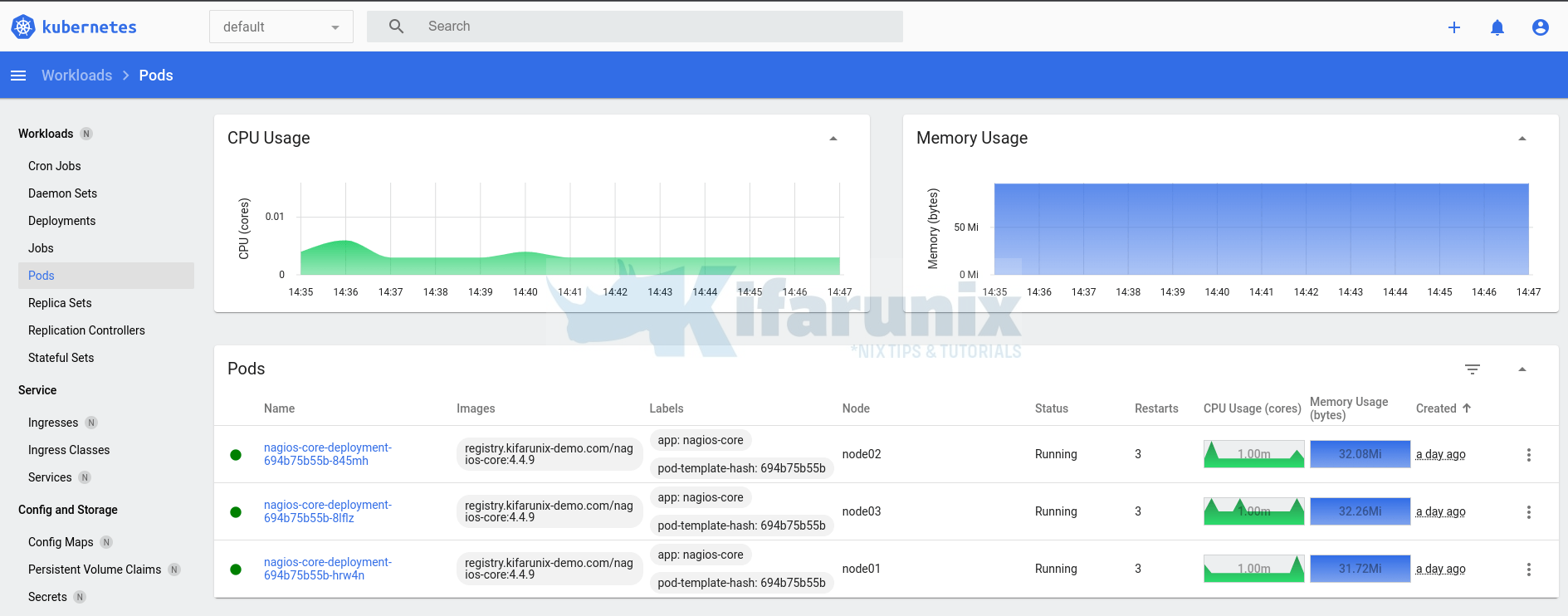
Task: Open actions menu for pod on node02
Action: 1528,455
